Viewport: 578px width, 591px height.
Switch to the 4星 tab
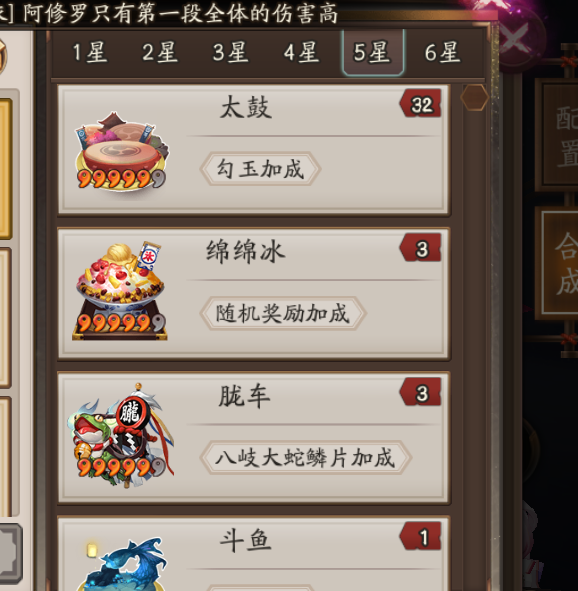coord(301,52)
